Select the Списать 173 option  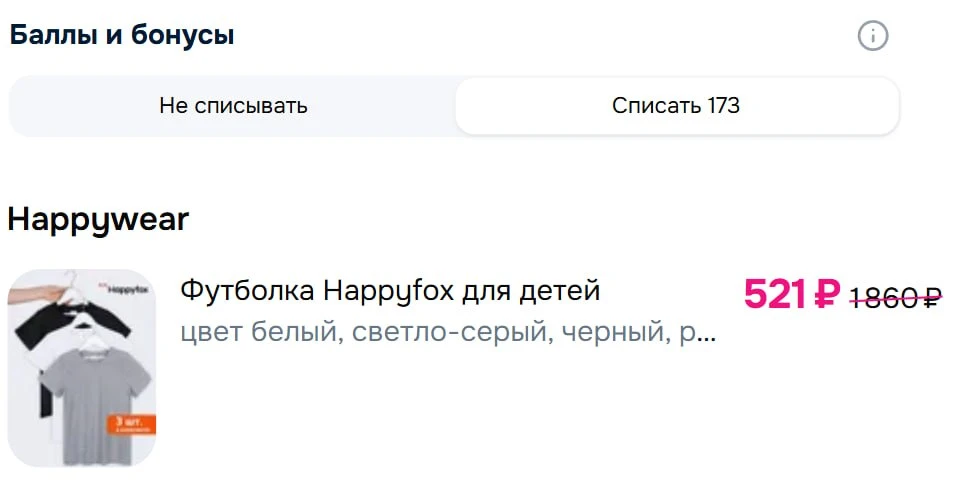click(676, 106)
